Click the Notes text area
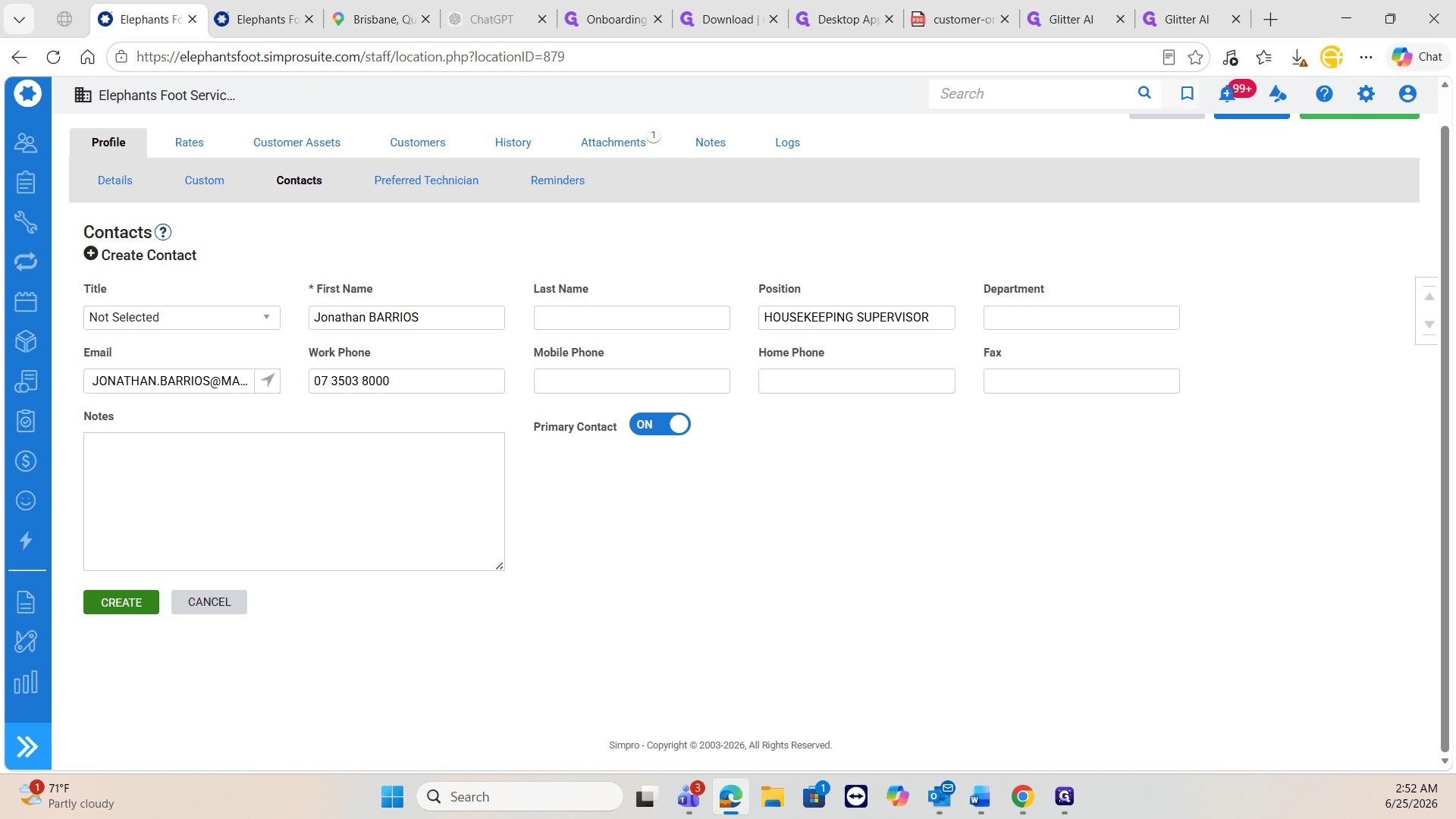1456x819 pixels. [294, 501]
